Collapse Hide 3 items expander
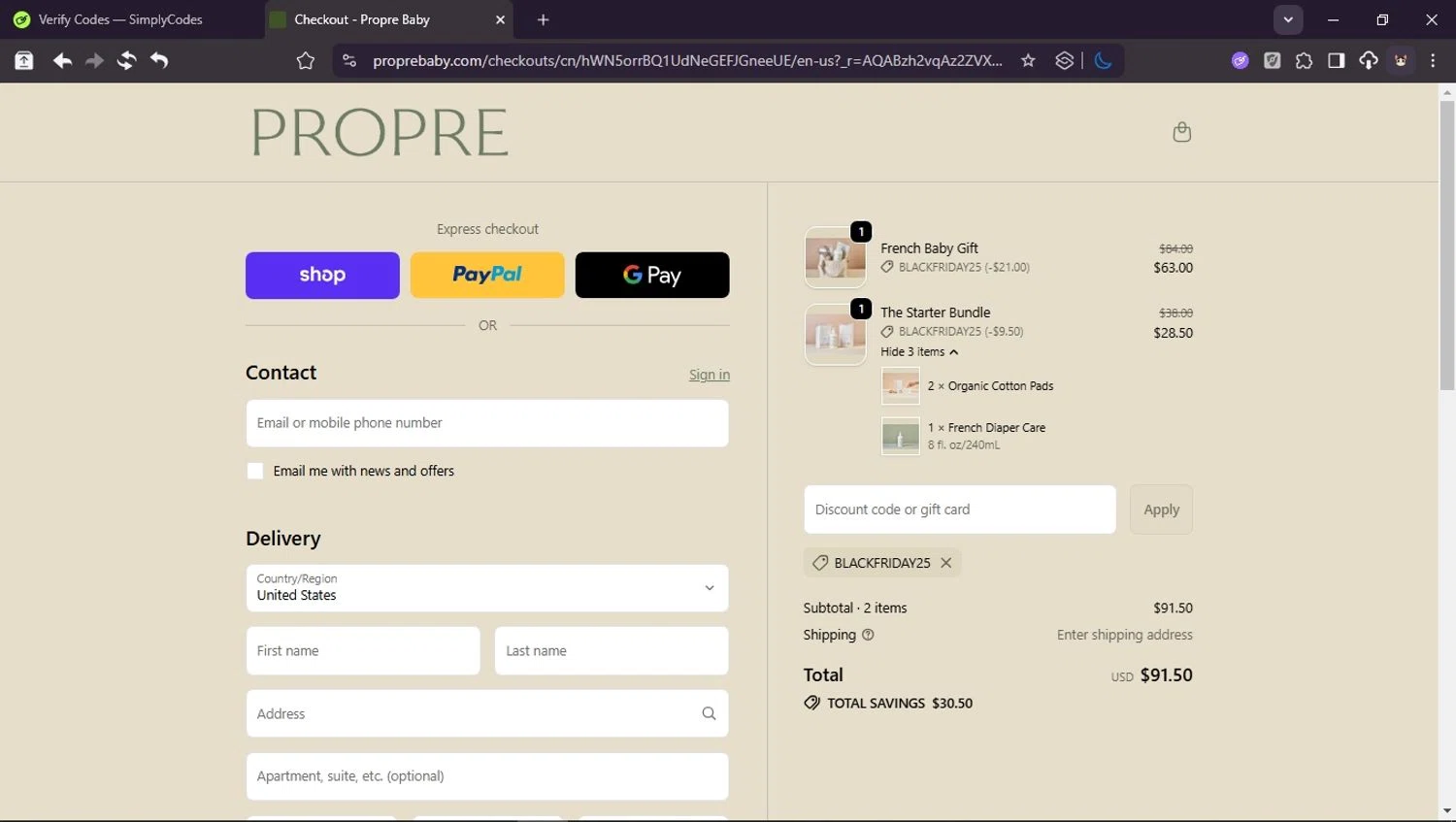Viewport: 1456px width, 822px height. [919, 351]
